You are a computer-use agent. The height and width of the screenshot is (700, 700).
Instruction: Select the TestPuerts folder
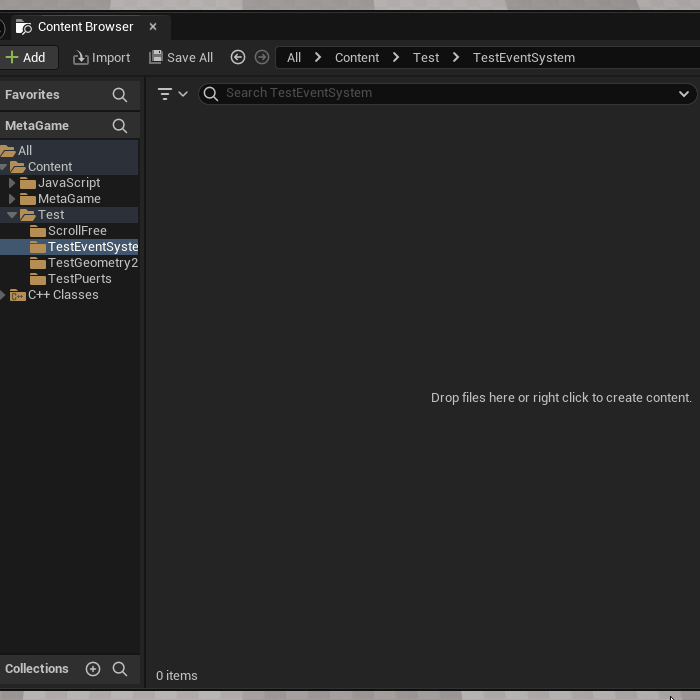79,279
